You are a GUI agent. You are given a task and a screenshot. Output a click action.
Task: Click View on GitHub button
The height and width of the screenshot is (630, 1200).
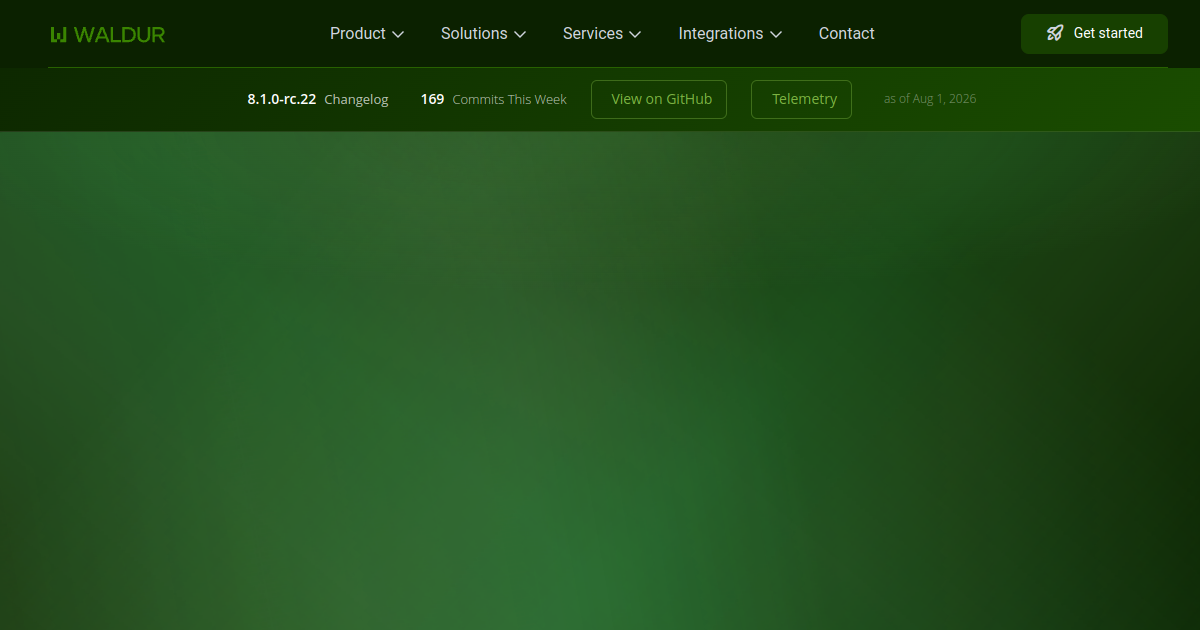[659, 99]
